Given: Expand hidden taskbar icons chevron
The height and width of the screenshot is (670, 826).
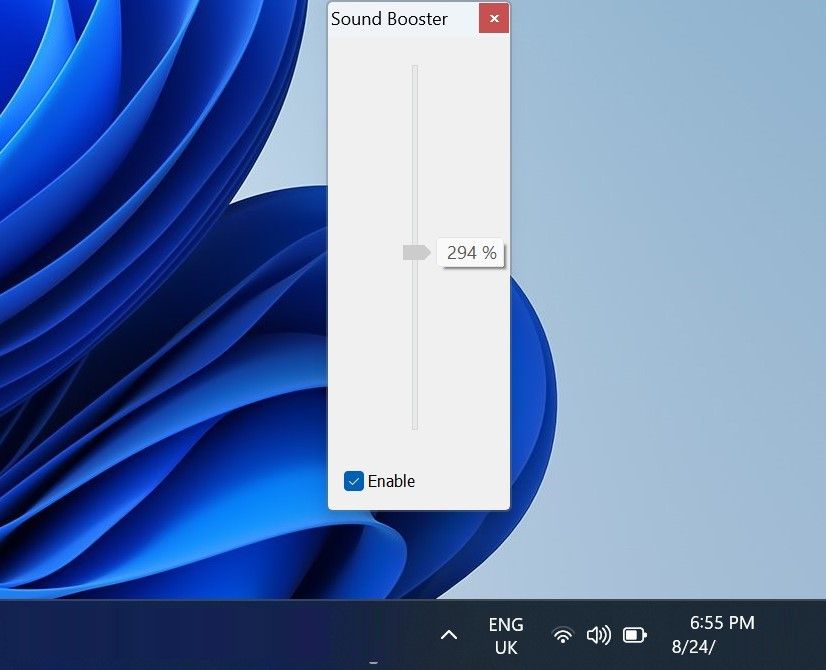Looking at the screenshot, I should tap(448, 635).
